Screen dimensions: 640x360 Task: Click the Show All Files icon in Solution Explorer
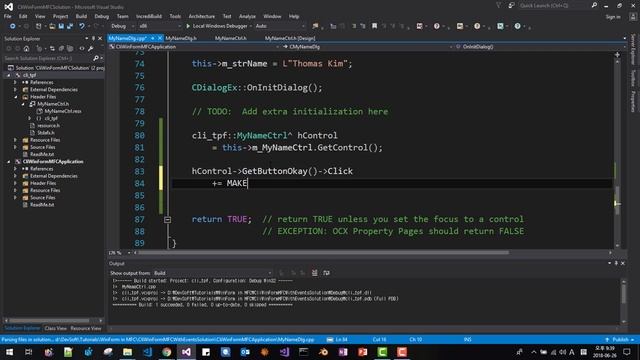pos(70,48)
